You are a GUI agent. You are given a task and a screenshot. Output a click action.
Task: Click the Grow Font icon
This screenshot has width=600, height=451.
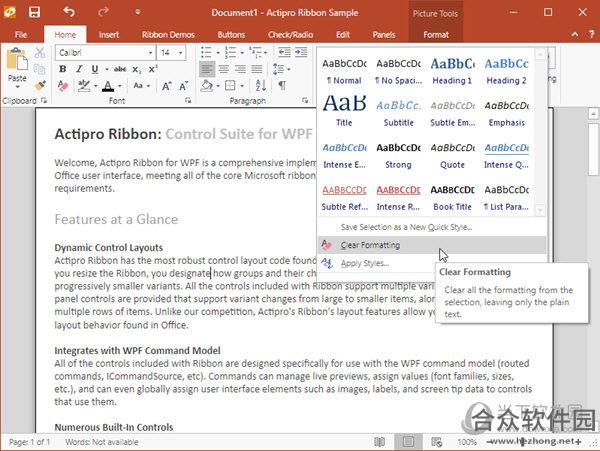166,86
